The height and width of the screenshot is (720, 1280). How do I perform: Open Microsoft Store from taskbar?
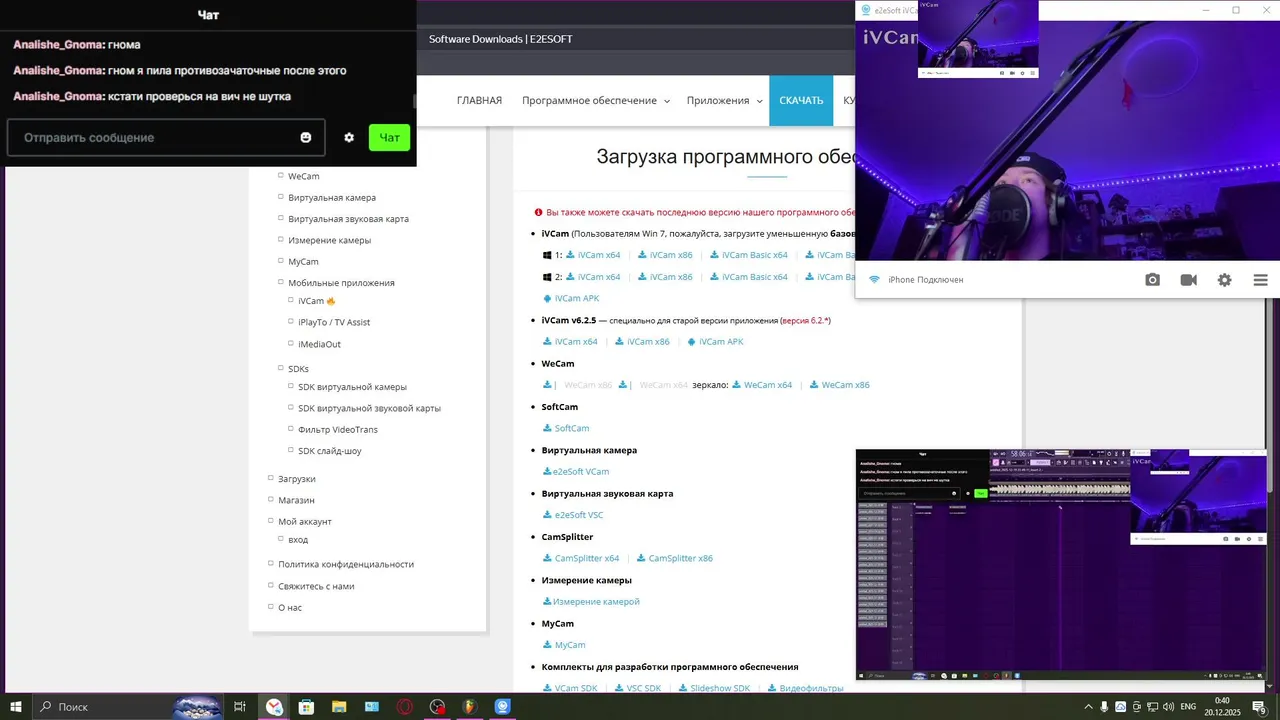(x=307, y=707)
